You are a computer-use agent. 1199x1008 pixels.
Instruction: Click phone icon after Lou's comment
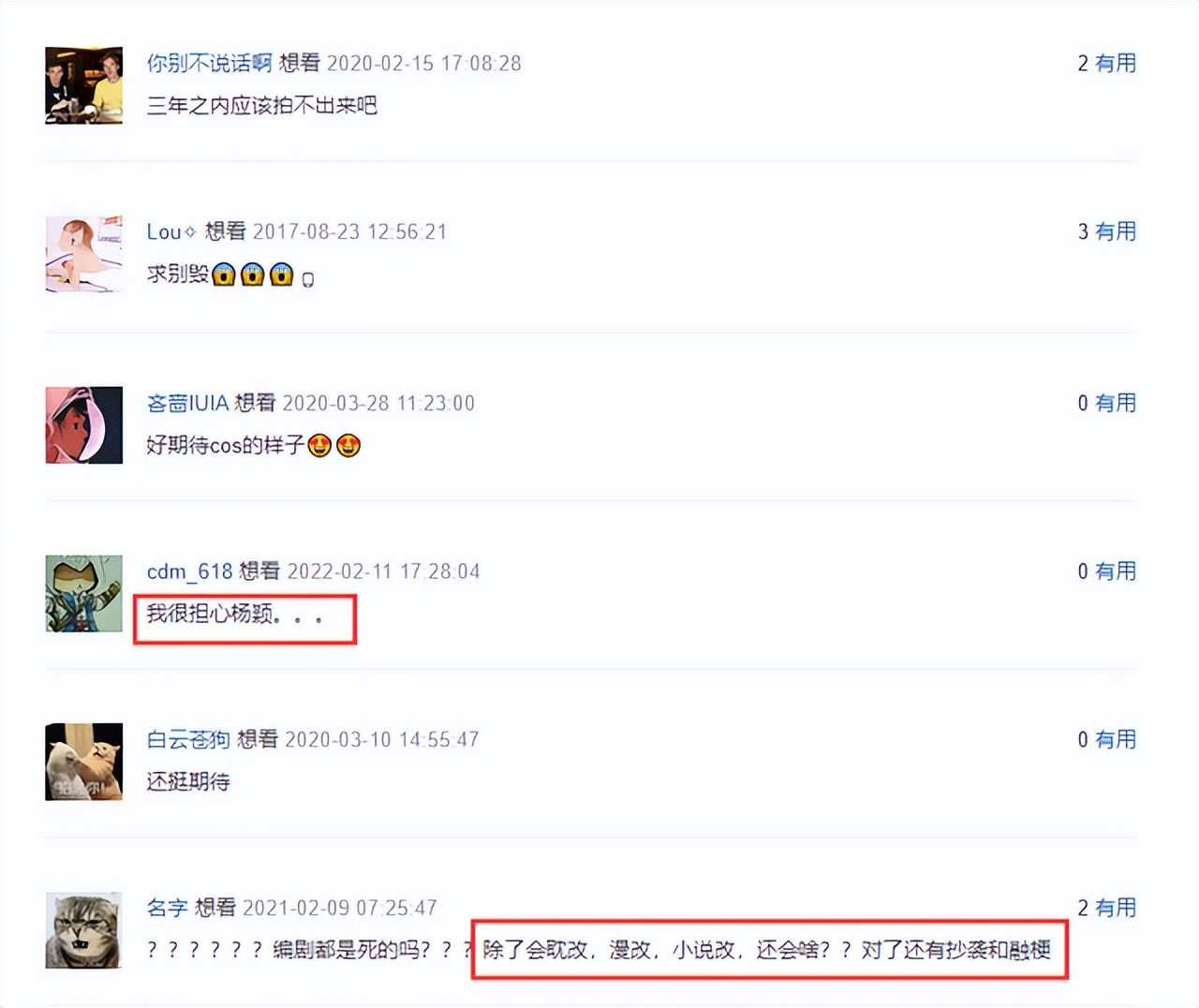coord(307,278)
